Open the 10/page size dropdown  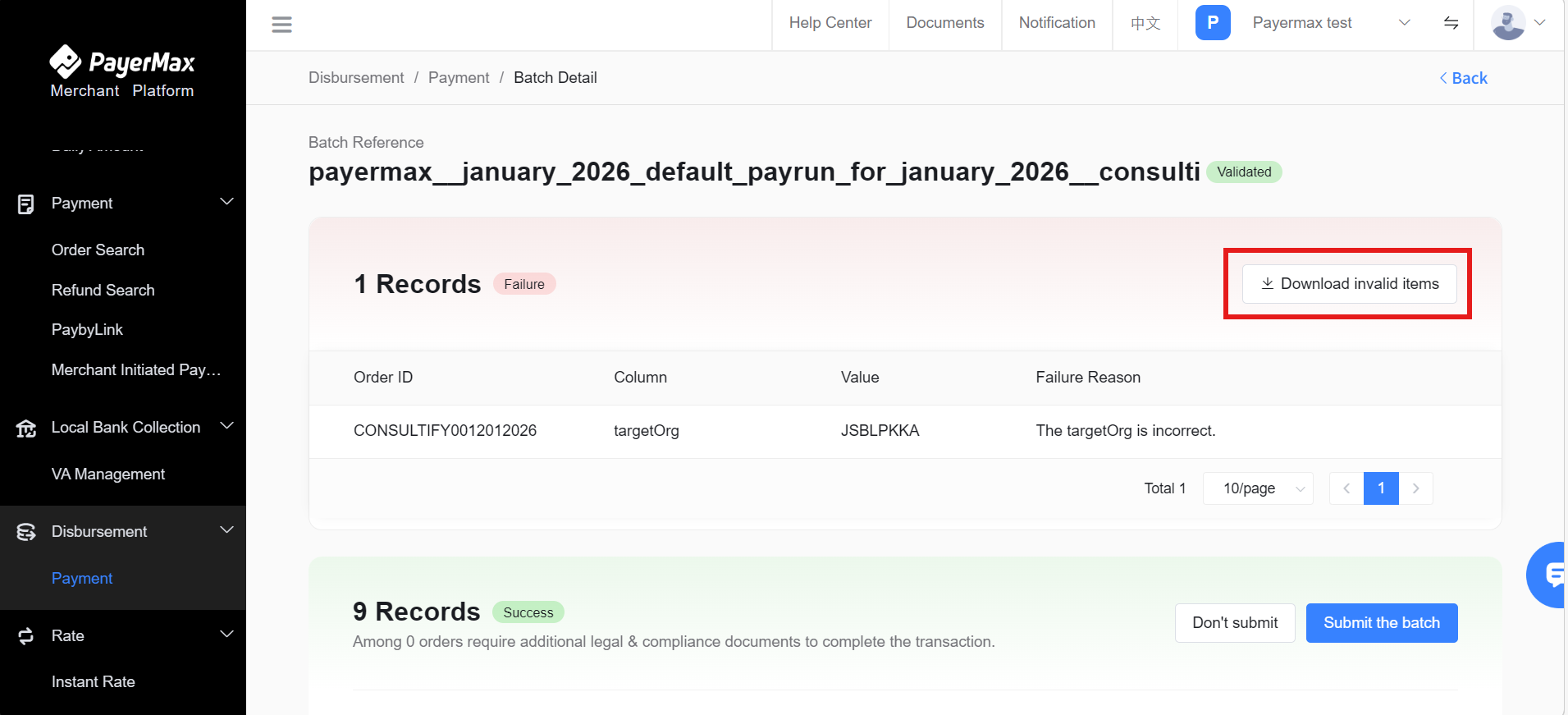(1257, 488)
